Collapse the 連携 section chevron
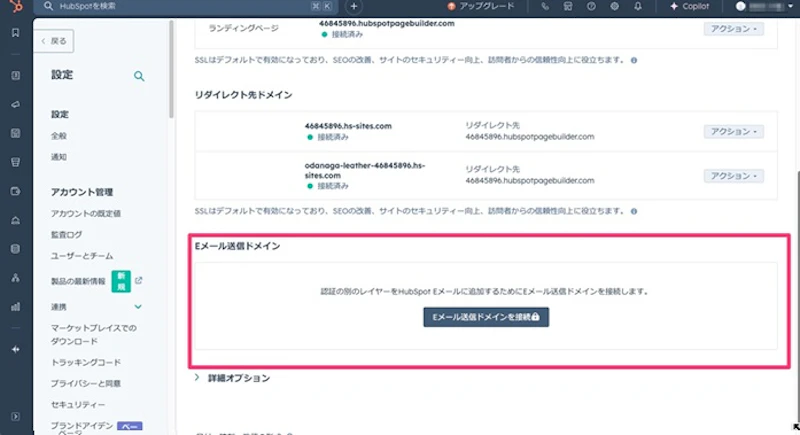This screenshot has height=435, width=800. click(x=138, y=307)
